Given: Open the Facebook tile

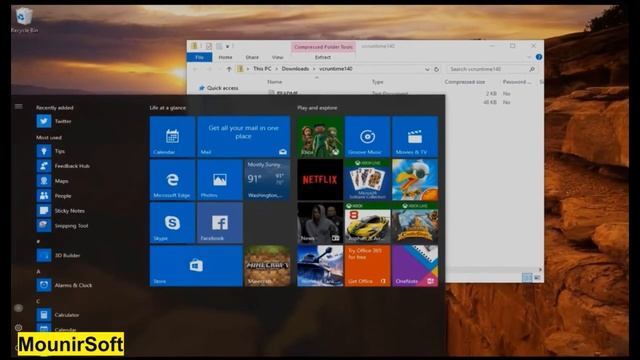Looking at the screenshot, I should [220, 223].
